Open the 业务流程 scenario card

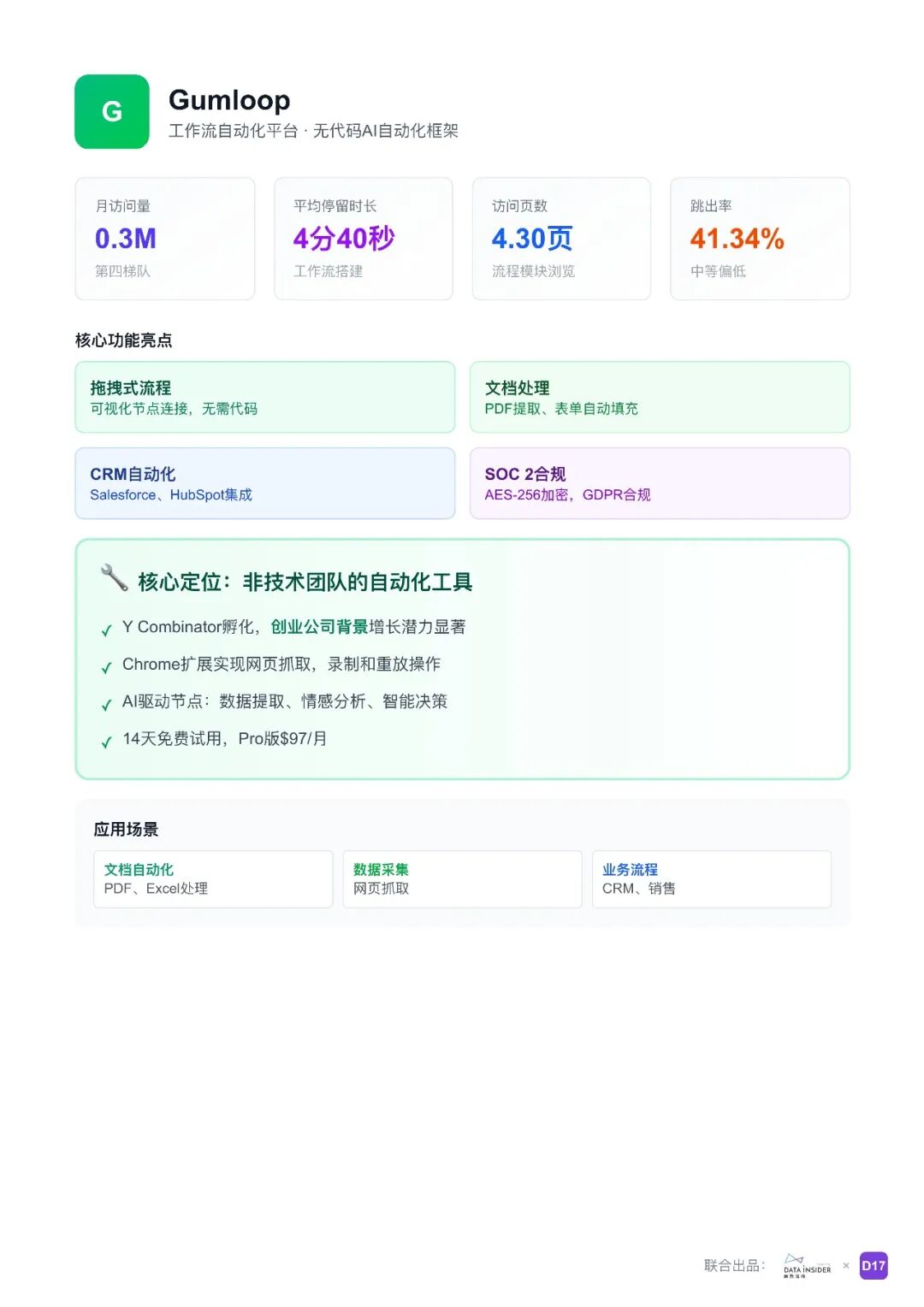point(712,878)
